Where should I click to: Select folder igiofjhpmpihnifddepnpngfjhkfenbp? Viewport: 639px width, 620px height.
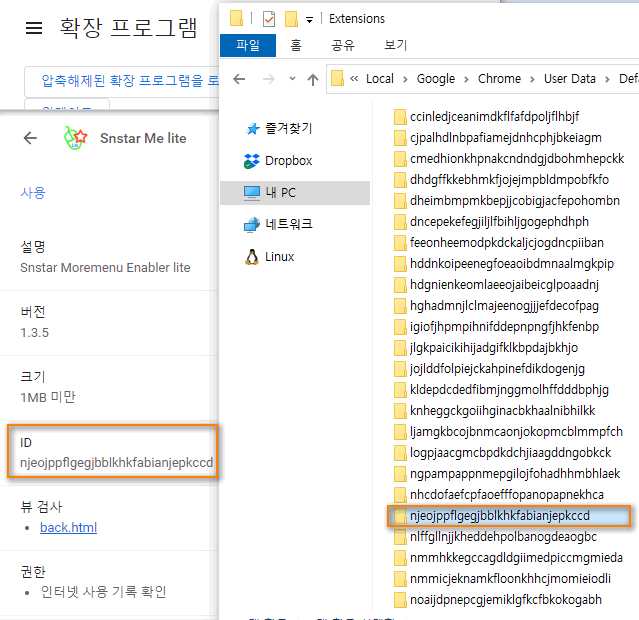click(x=496, y=327)
